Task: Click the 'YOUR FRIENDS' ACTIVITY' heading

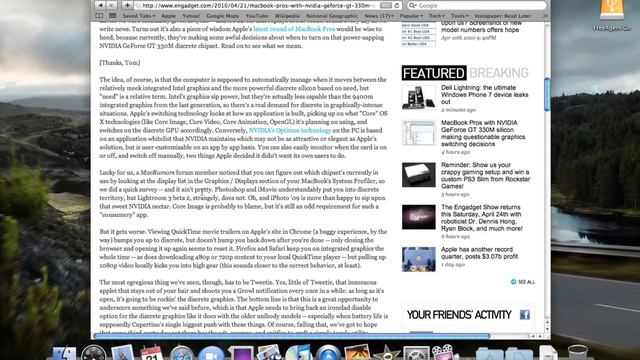Action: [459, 315]
